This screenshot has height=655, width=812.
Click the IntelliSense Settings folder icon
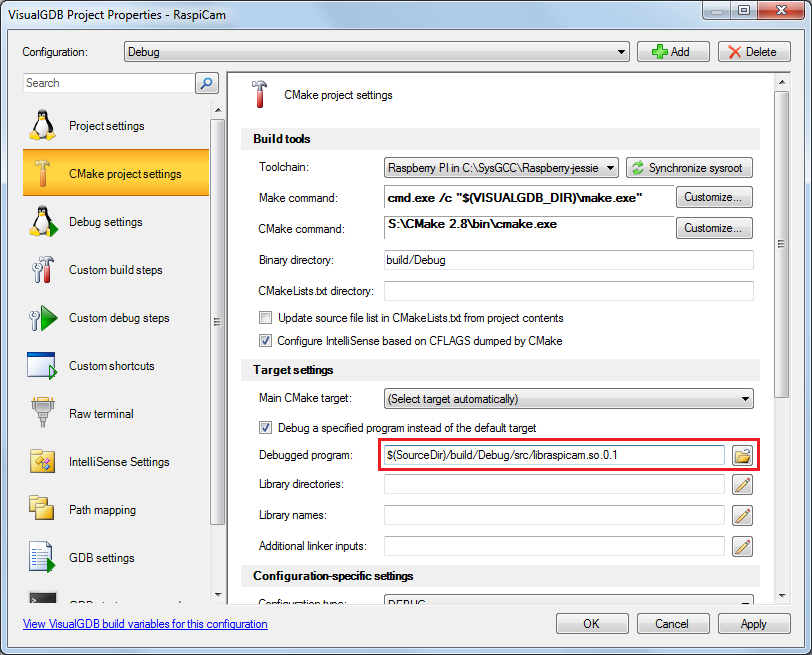(42, 461)
